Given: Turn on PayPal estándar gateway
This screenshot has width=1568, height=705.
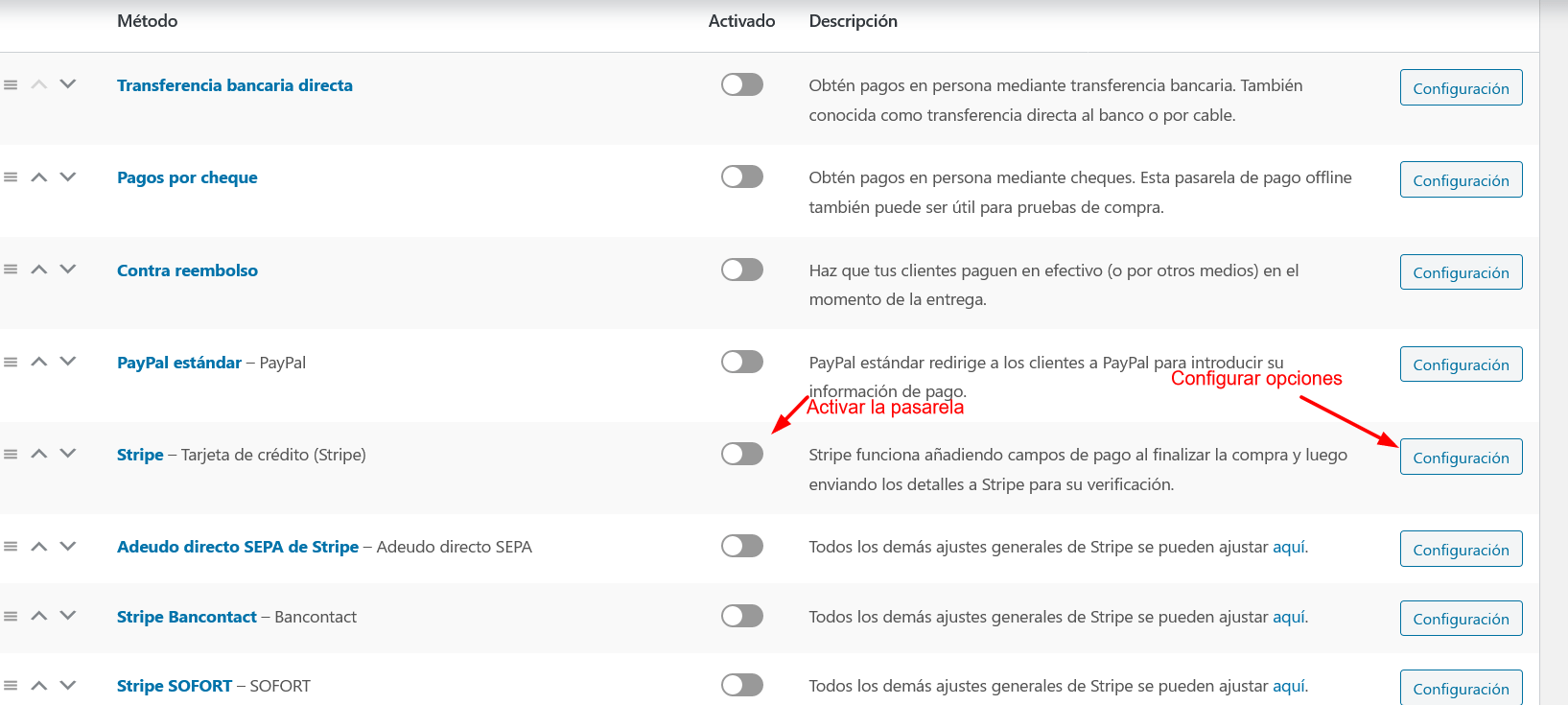Looking at the screenshot, I should click(x=742, y=362).
